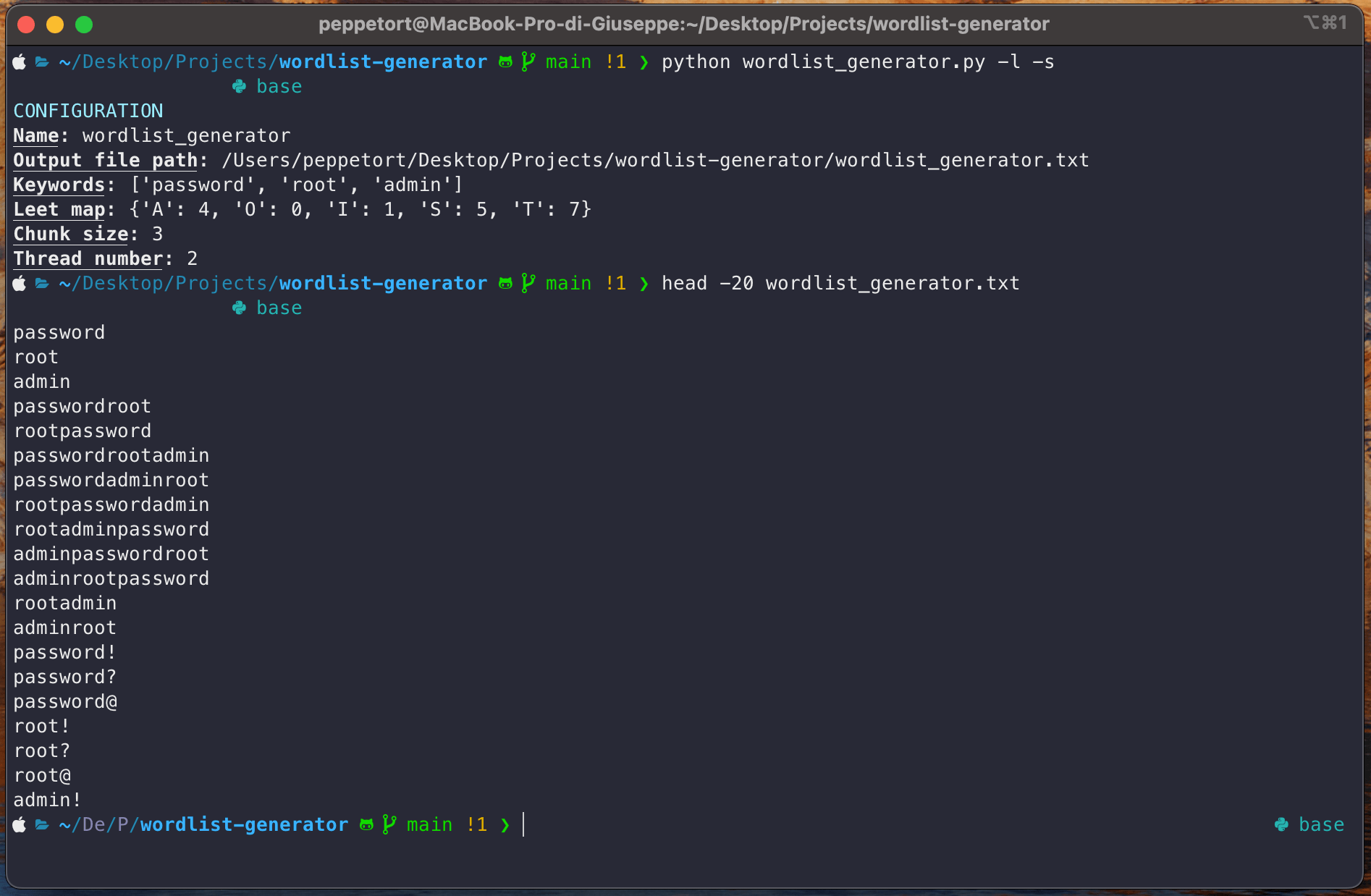
Task: Click the Apple icon in the bottom prompt
Action: [x=19, y=824]
